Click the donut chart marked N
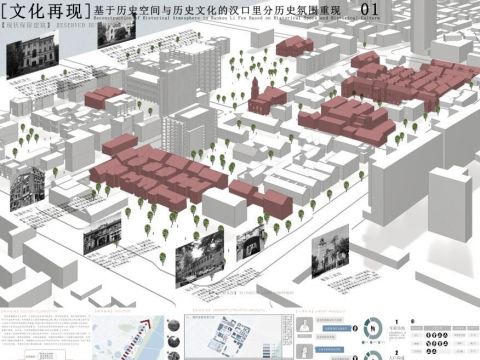The width and height of the screenshot is (480, 360). point(373,328)
